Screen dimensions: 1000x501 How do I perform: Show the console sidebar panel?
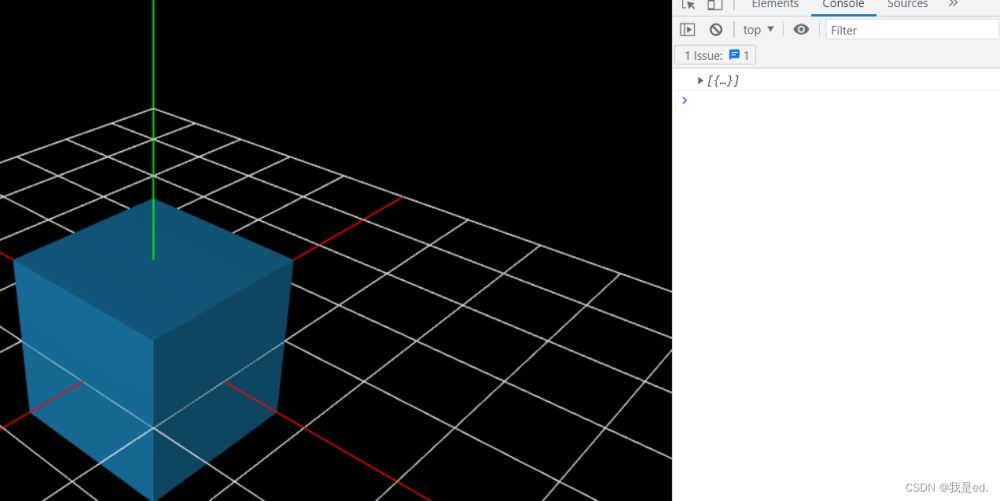point(688,30)
